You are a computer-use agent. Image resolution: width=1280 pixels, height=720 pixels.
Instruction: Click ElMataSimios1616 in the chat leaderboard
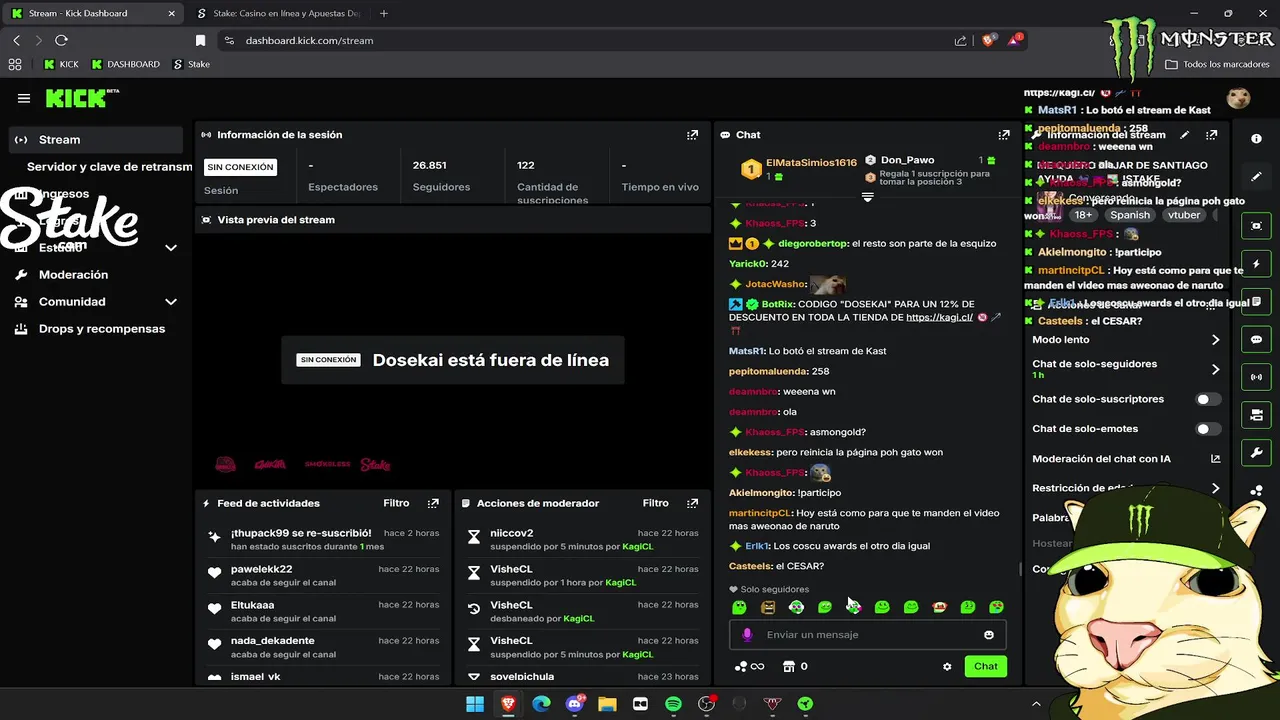(811, 162)
